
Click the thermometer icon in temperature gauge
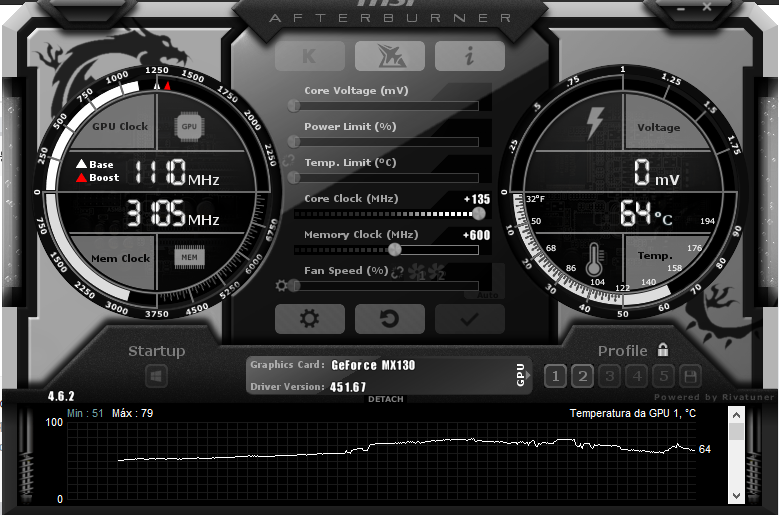click(x=594, y=259)
